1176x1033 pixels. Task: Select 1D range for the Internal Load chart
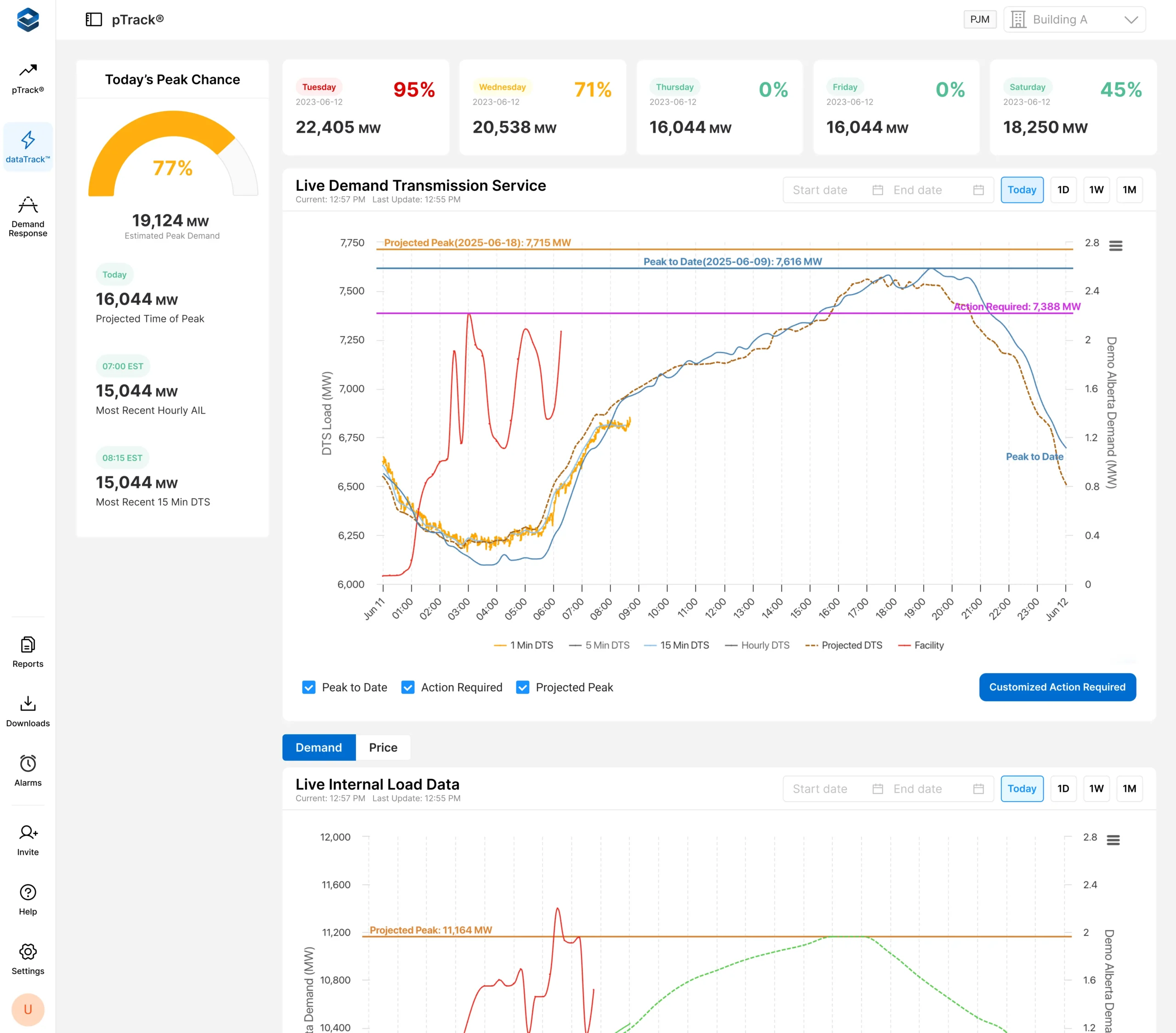click(x=1063, y=789)
